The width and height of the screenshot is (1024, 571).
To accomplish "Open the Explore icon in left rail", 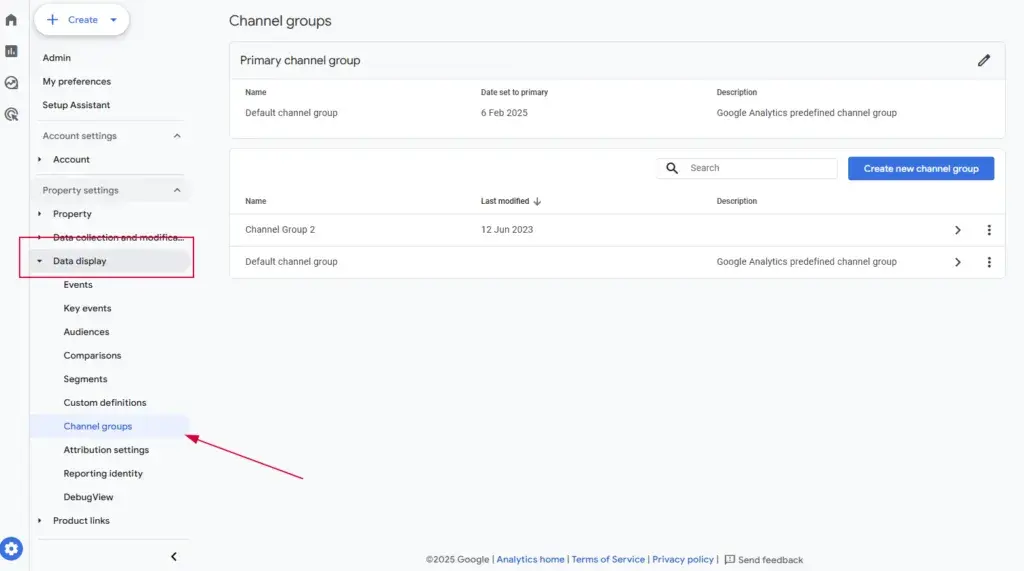I will 11,83.
